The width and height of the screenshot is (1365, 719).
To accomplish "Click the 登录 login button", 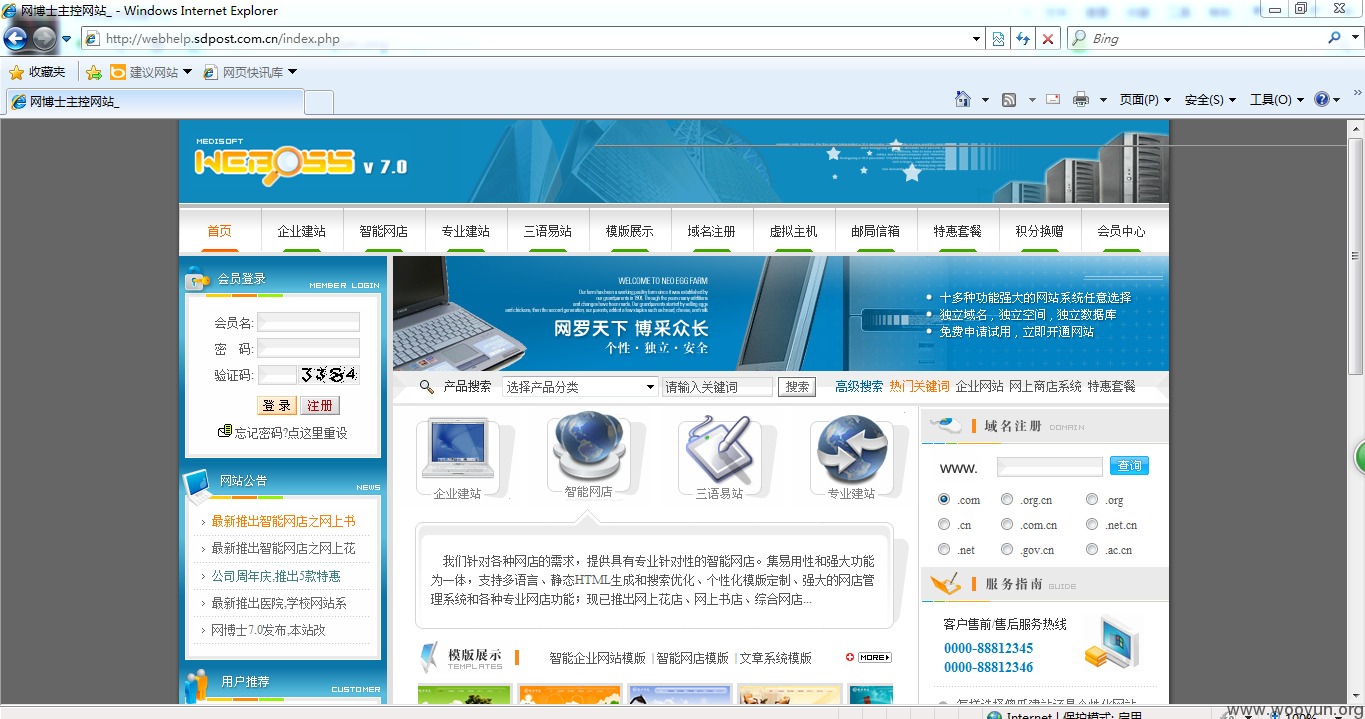I will pos(277,405).
